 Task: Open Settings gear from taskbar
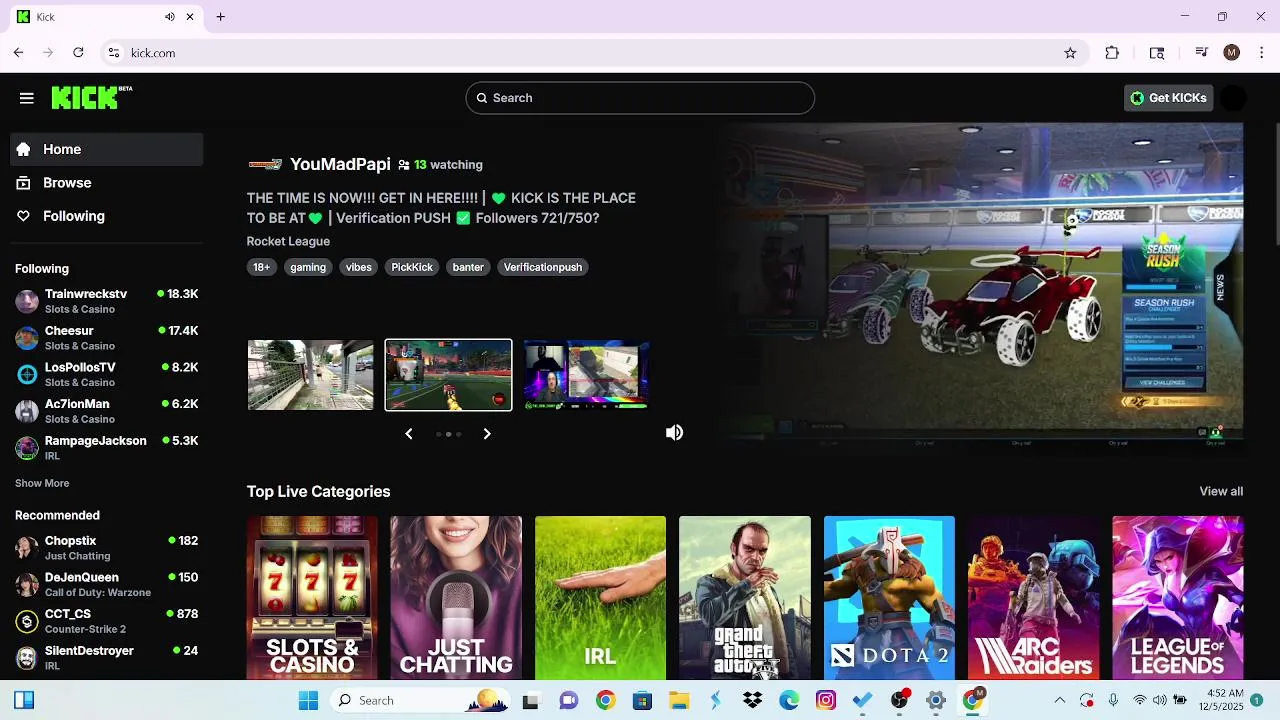pos(936,700)
